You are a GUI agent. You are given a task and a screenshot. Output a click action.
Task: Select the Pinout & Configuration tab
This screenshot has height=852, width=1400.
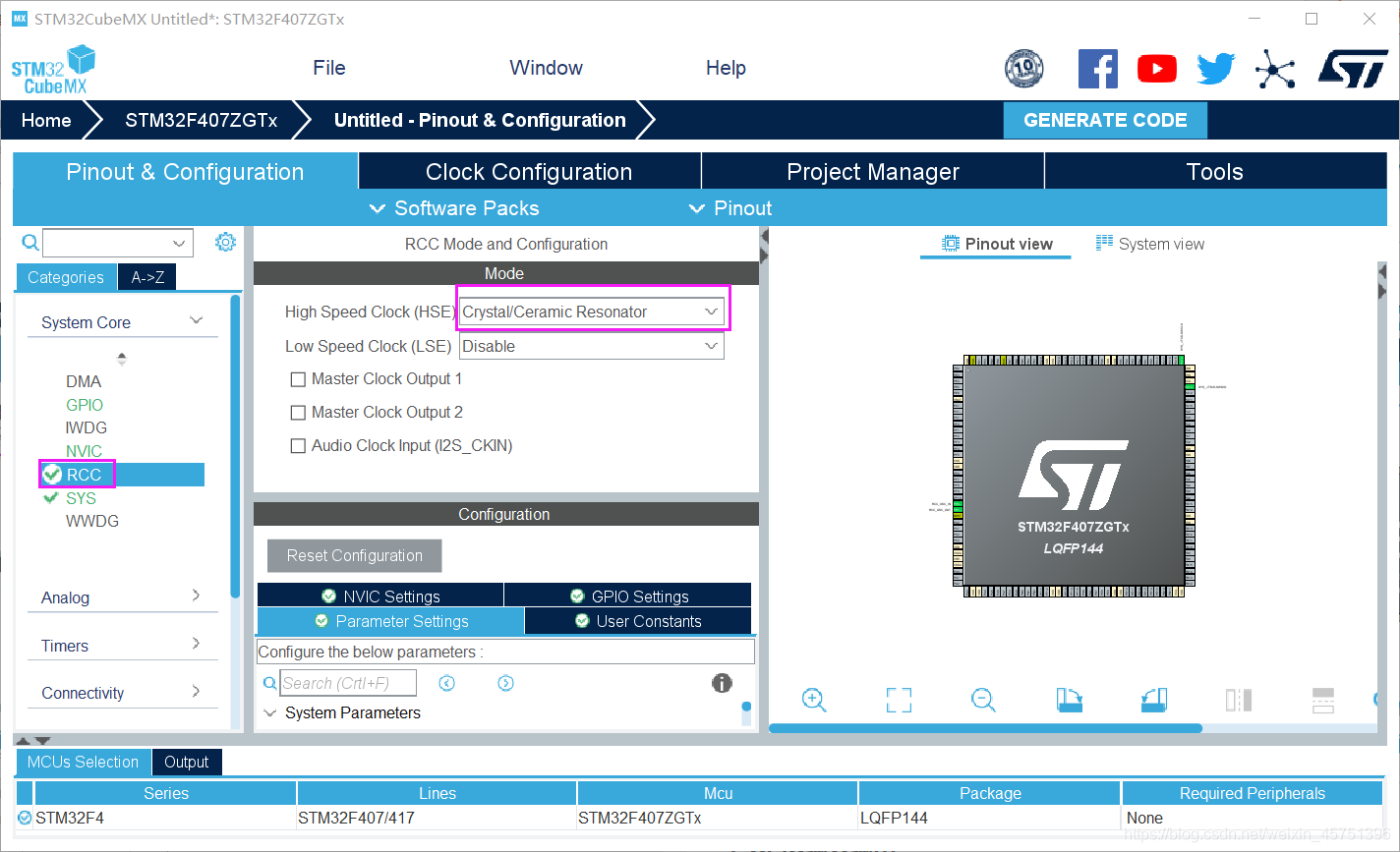[x=185, y=171]
